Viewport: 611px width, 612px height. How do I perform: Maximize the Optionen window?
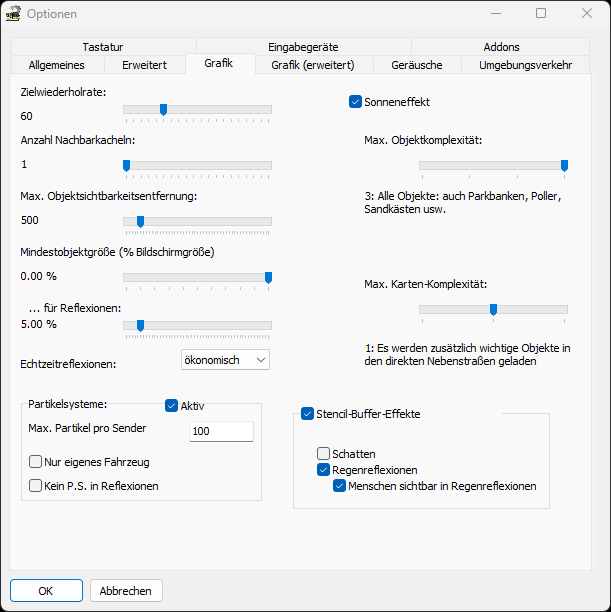coord(541,14)
